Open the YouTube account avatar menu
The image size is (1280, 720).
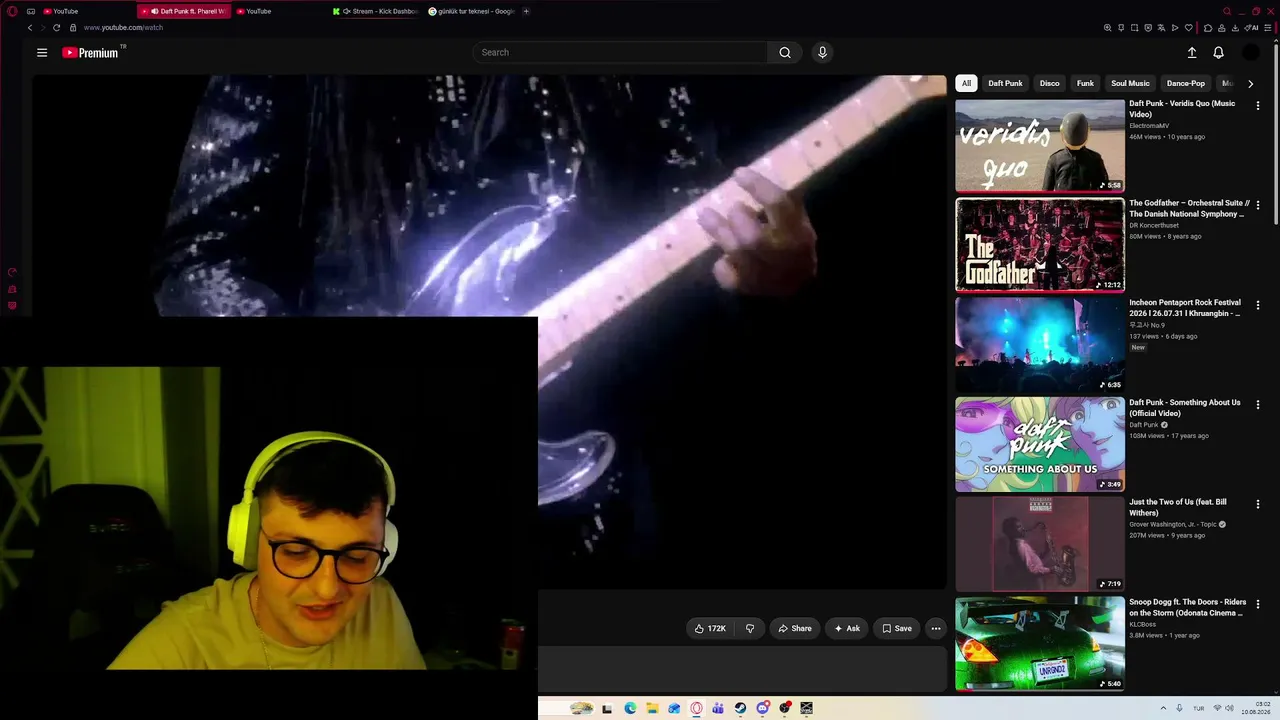tap(1250, 53)
